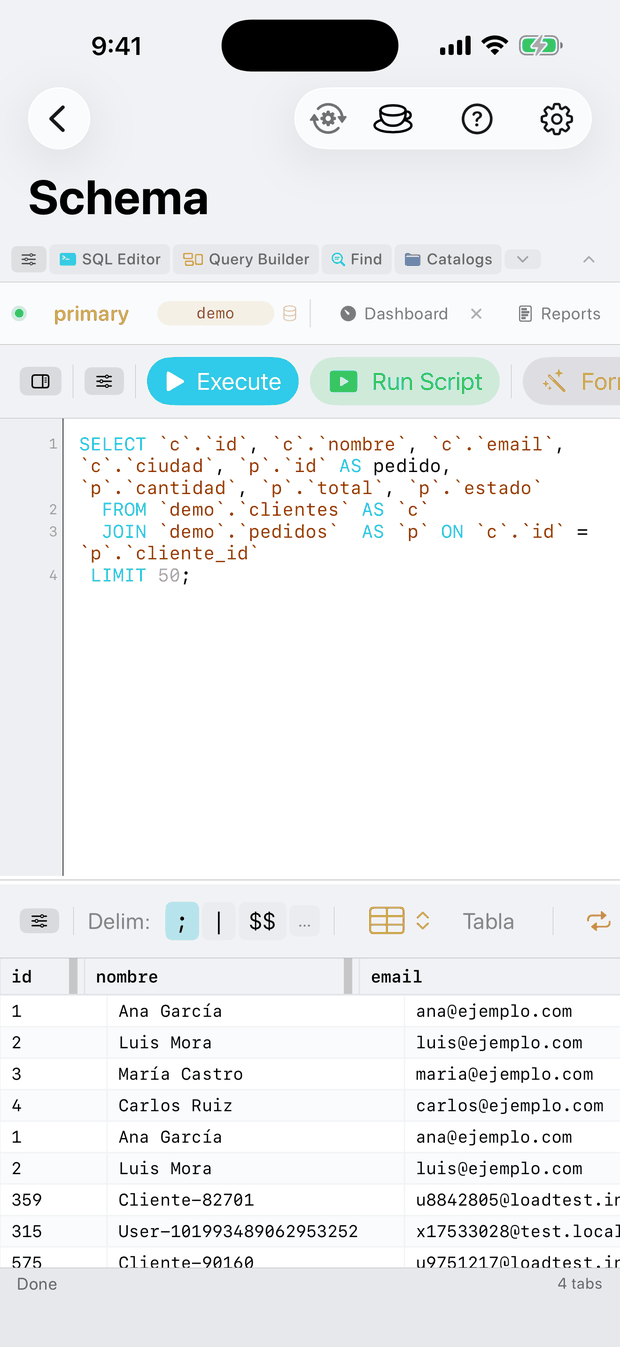620x1347 pixels.
Task: Tap the battery icon in status bar
Action: 541,46
